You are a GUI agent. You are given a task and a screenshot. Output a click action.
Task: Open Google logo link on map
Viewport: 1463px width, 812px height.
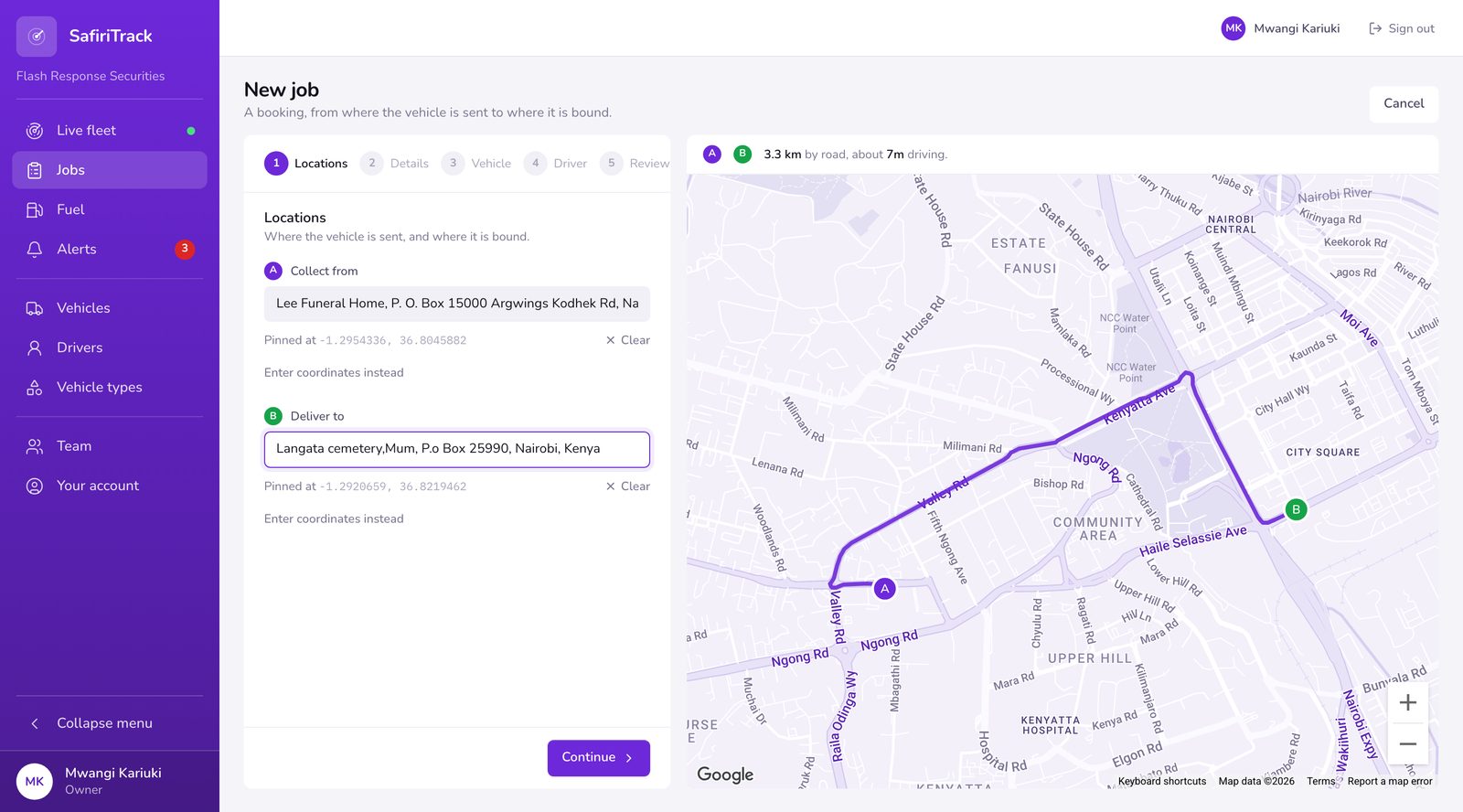tap(725, 775)
